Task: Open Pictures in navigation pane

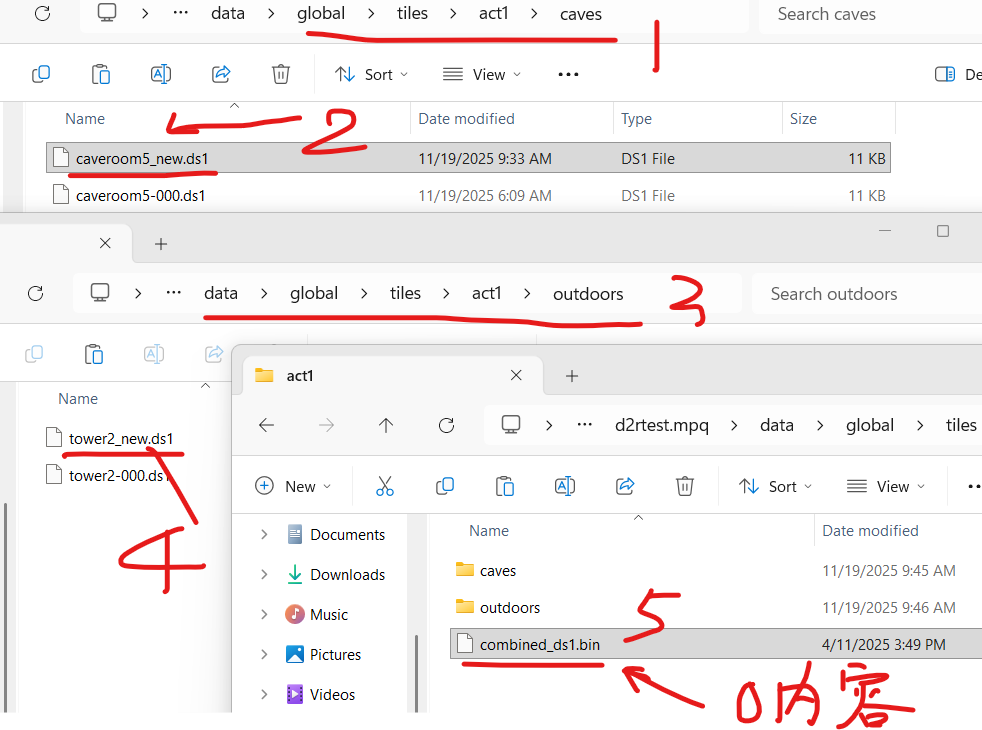Action: pyautogui.click(x=324, y=654)
